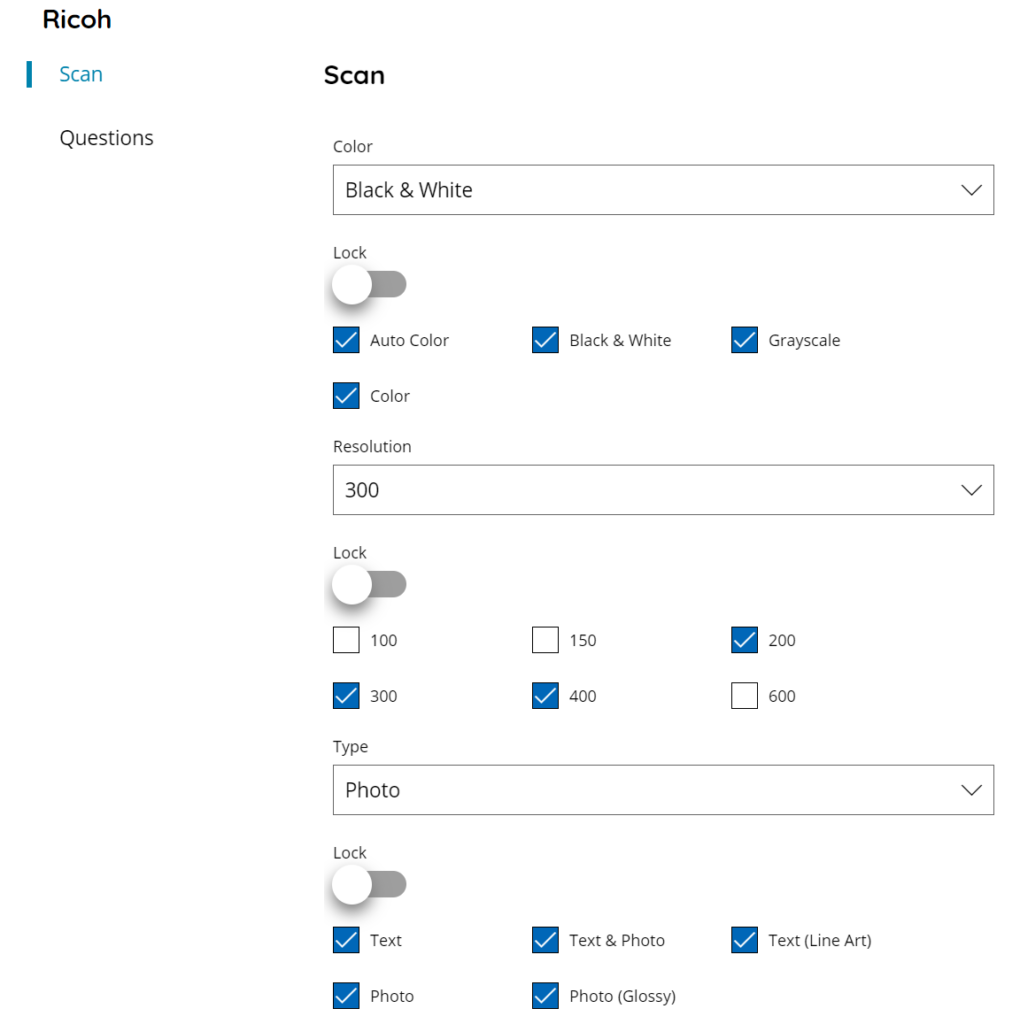
Task: Uncheck the 400 resolution checkbox
Action: tap(545, 696)
